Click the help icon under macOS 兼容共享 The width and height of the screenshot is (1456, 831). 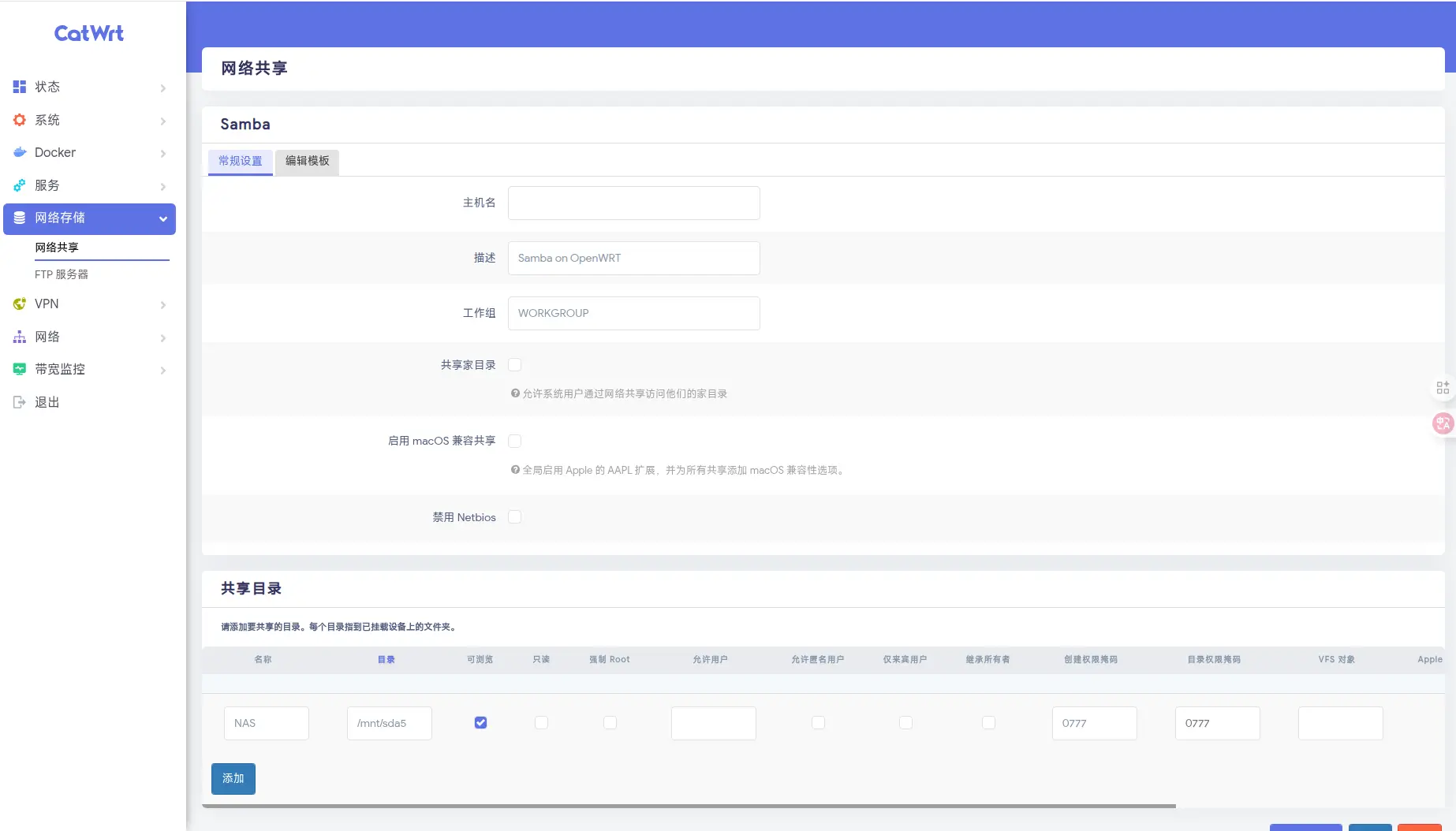point(515,469)
